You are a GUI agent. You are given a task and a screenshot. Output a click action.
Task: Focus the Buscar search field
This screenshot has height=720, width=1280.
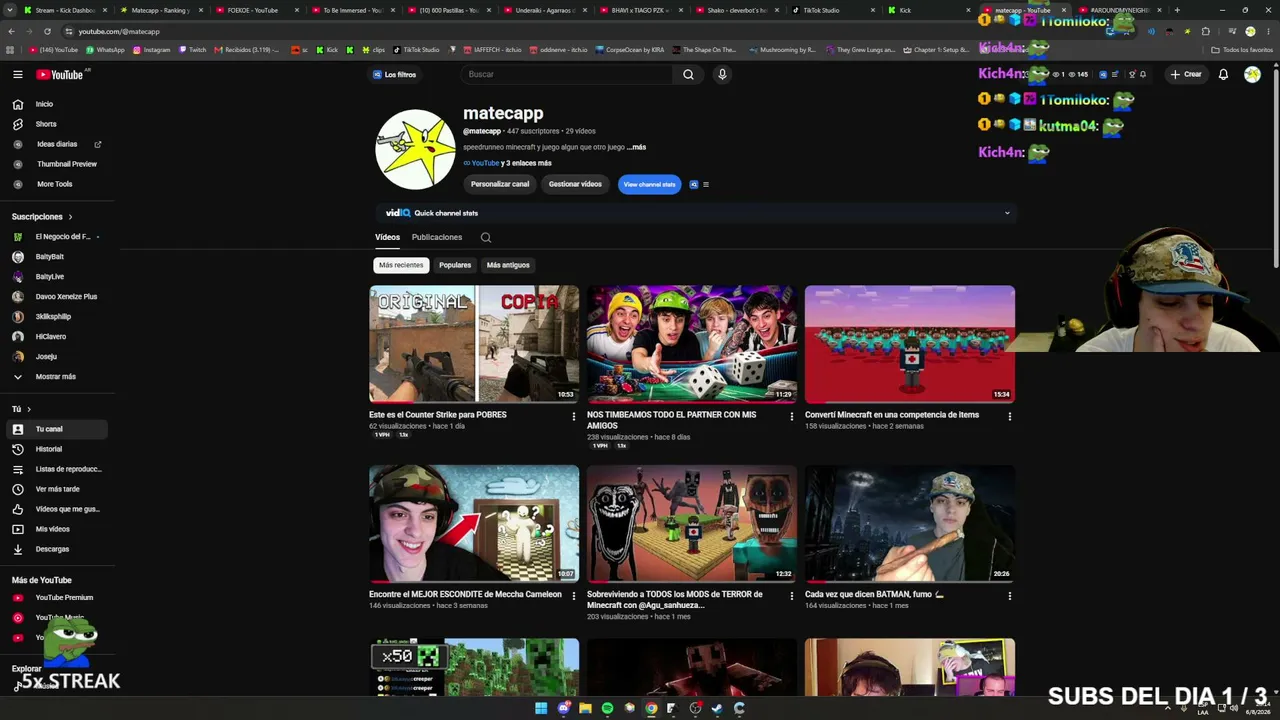point(568,74)
